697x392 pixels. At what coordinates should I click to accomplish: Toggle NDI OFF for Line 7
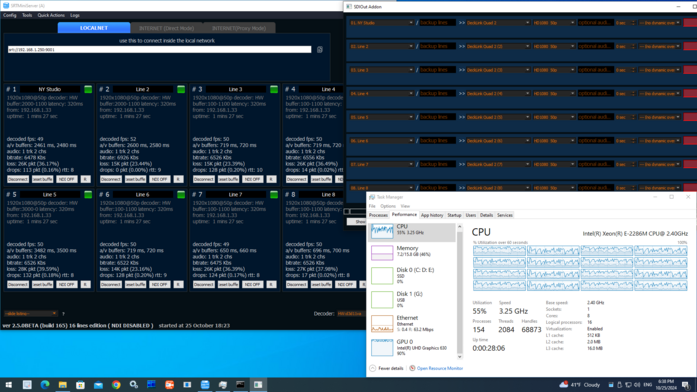pyautogui.click(x=252, y=284)
